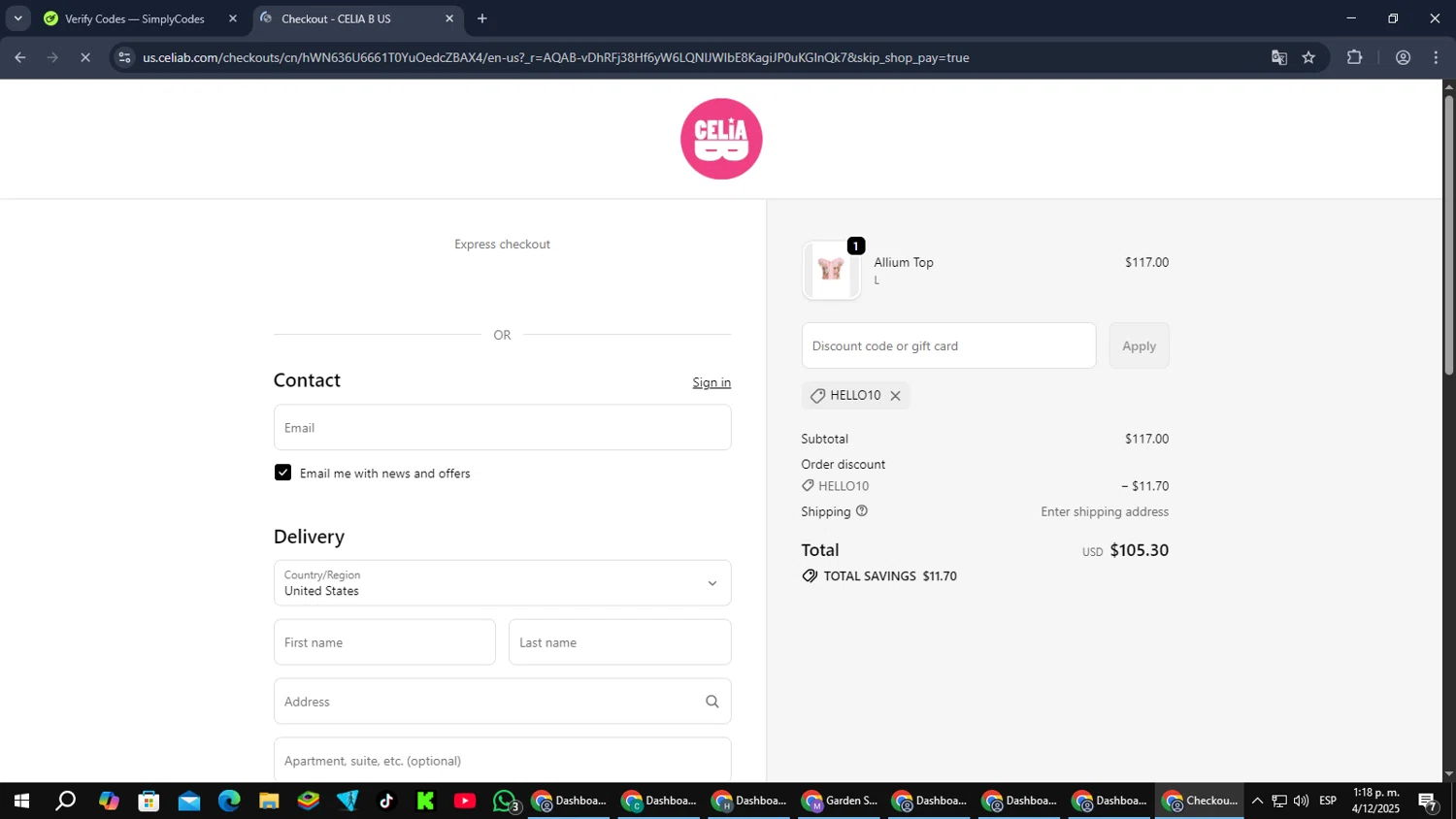Focus the First name field
The width and height of the screenshot is (1456, 819).
point(384,642)
